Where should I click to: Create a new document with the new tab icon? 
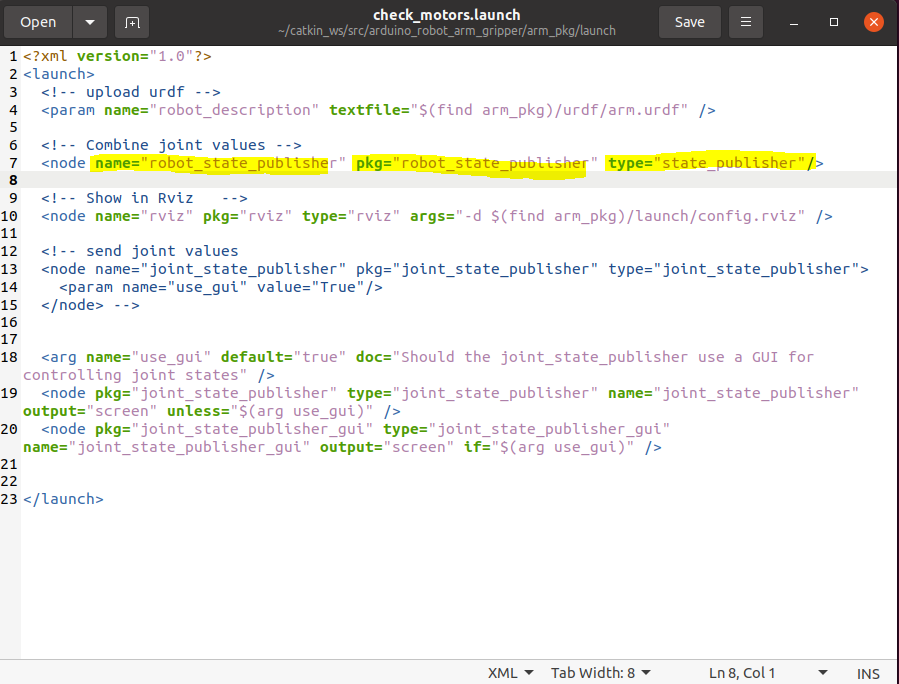[132, 22]
